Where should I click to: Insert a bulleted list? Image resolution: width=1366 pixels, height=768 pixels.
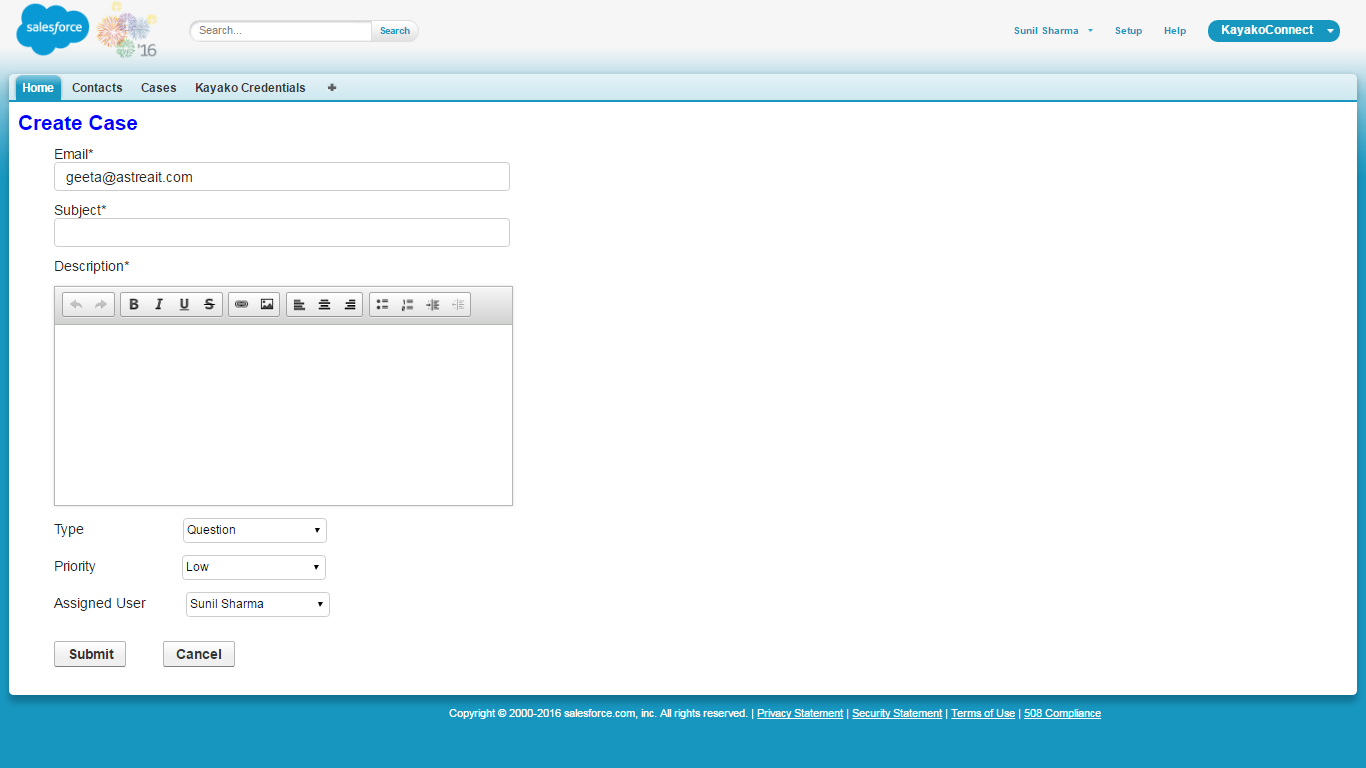pos(382,305)
